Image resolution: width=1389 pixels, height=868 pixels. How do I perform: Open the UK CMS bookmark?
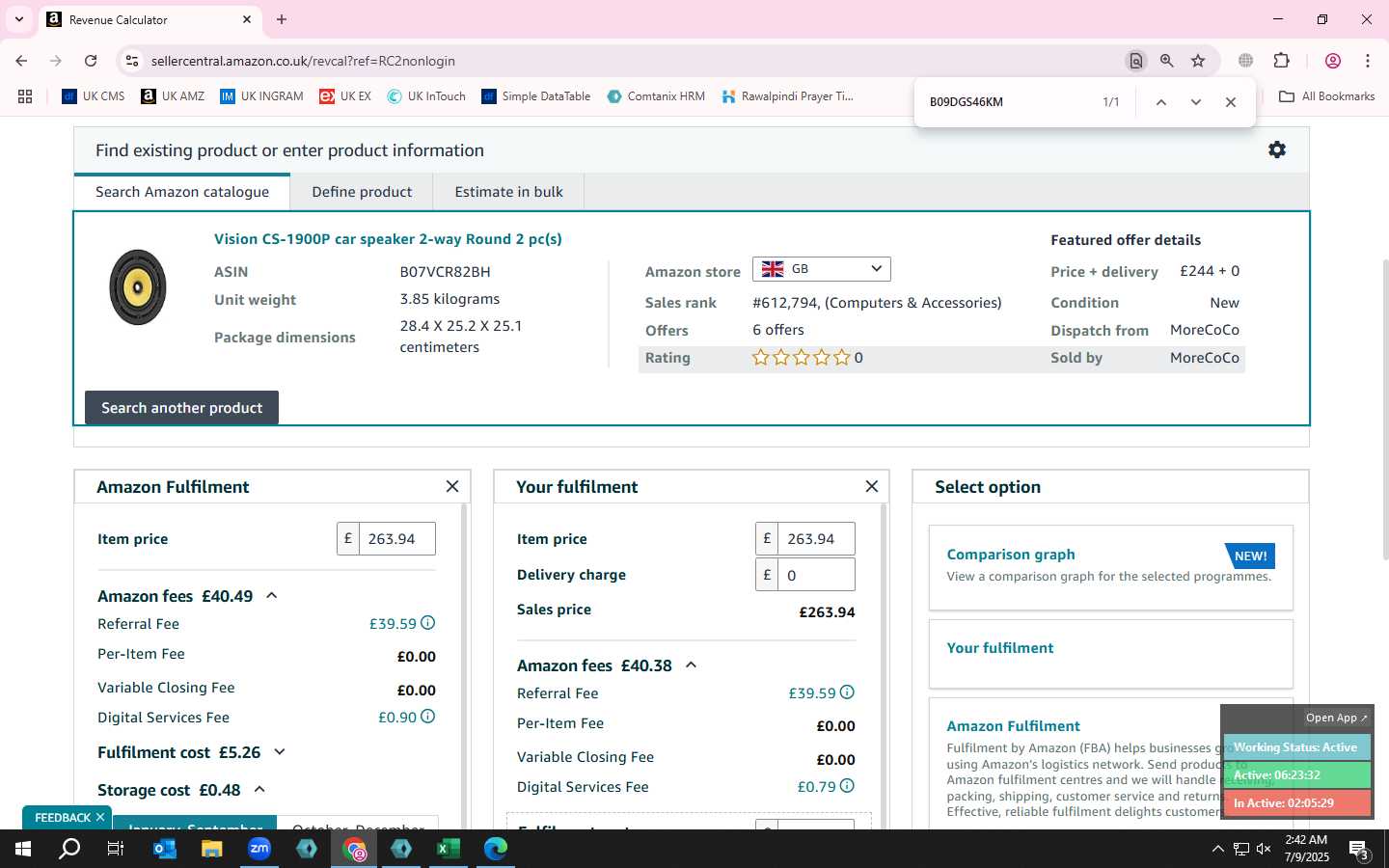click(94, 96)
